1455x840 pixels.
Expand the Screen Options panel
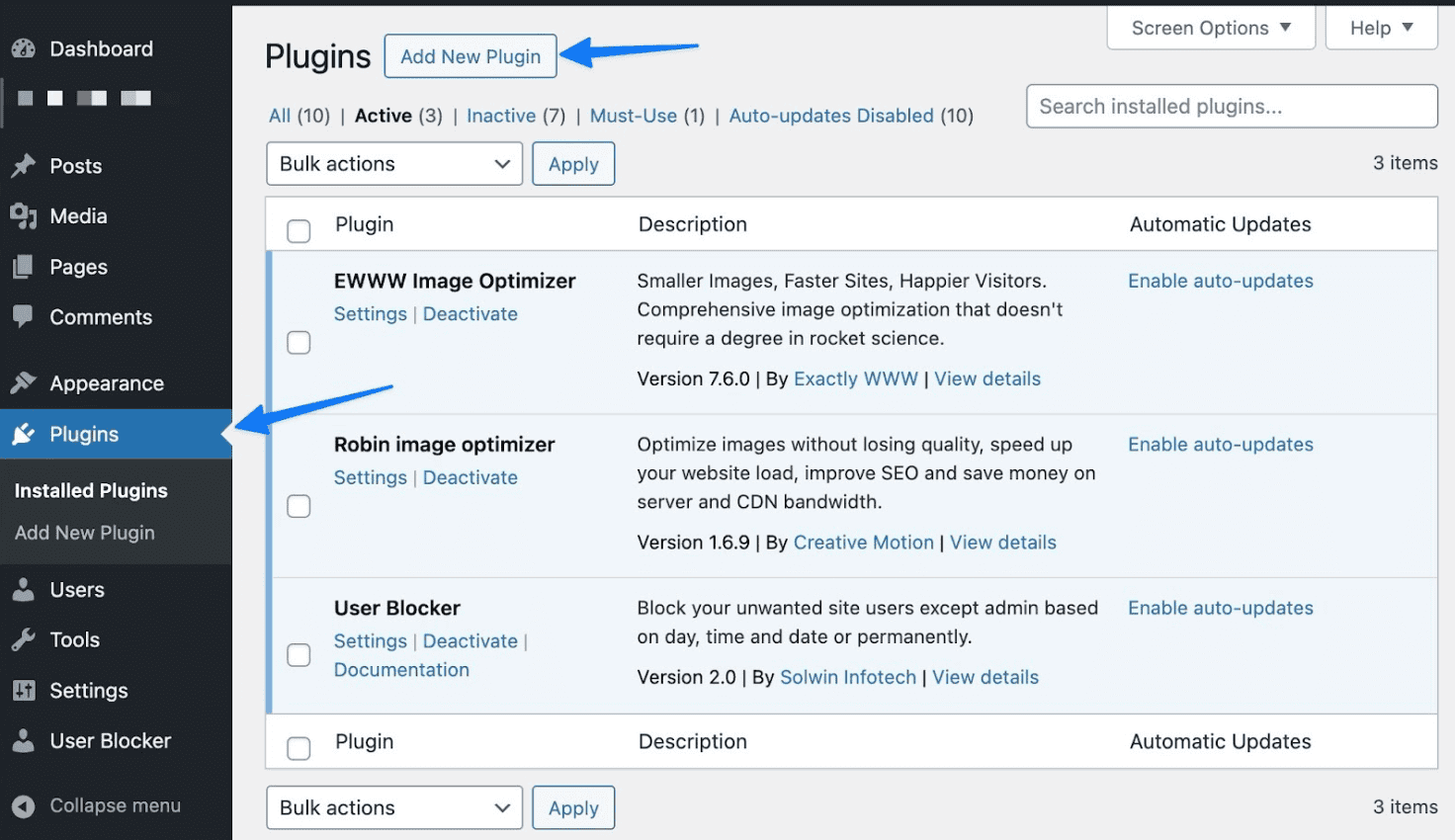[x=1210, y=28]
